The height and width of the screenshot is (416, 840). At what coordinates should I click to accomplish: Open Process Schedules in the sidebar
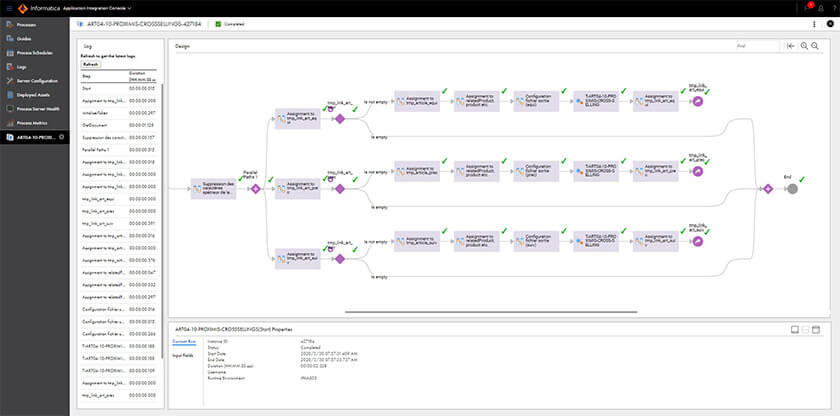coord(35,53)
